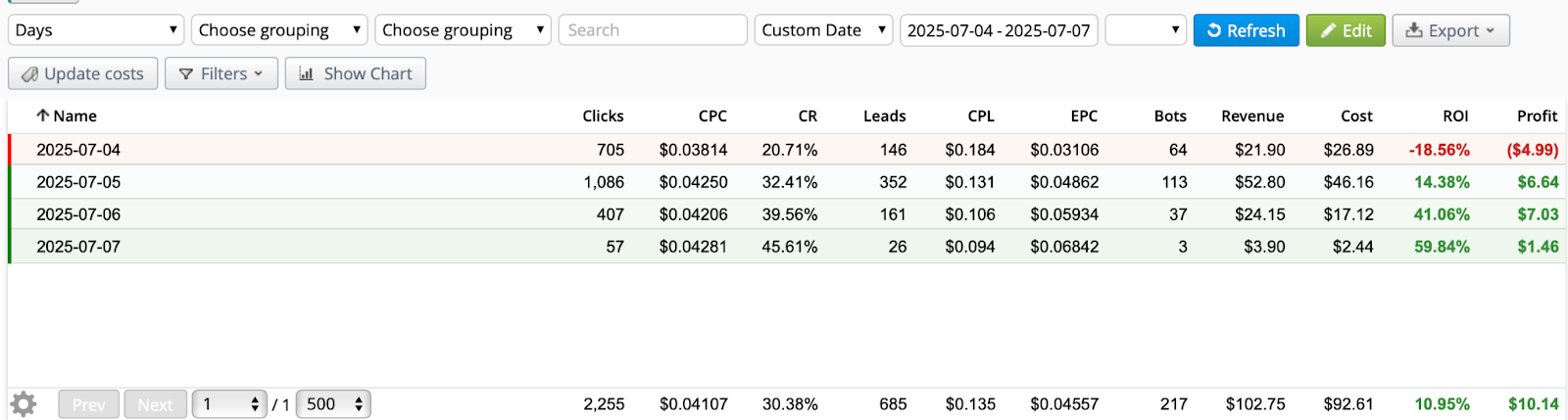Click the Filters funnel icon
The height and width of the screenshot is (420, 1568).
click(186, 74)
